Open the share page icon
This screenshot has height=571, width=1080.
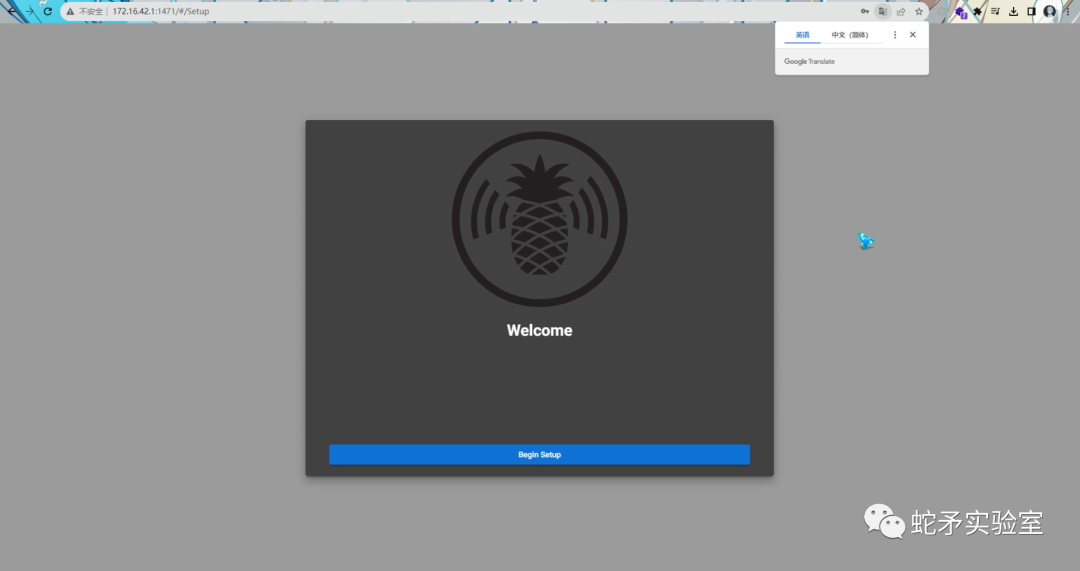pyautogui.click(x=901, y=11)
